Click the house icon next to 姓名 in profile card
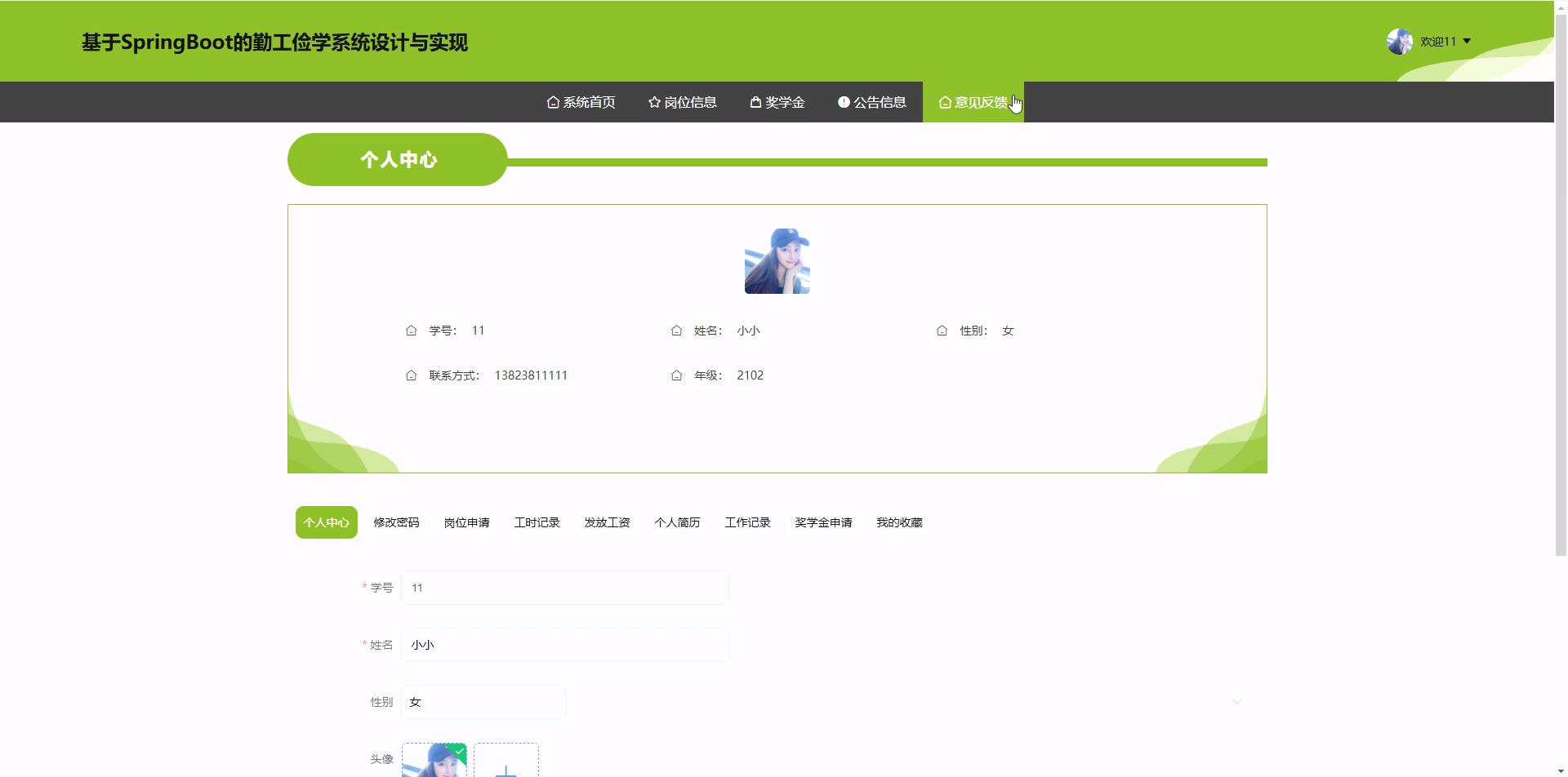The height and width of the screenshot is (777, 1568). pyautogui.click(x=676, y=331)
